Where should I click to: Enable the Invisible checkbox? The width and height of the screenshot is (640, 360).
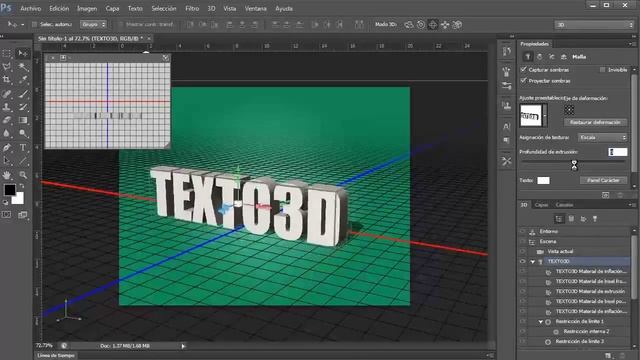pos(602,70)
